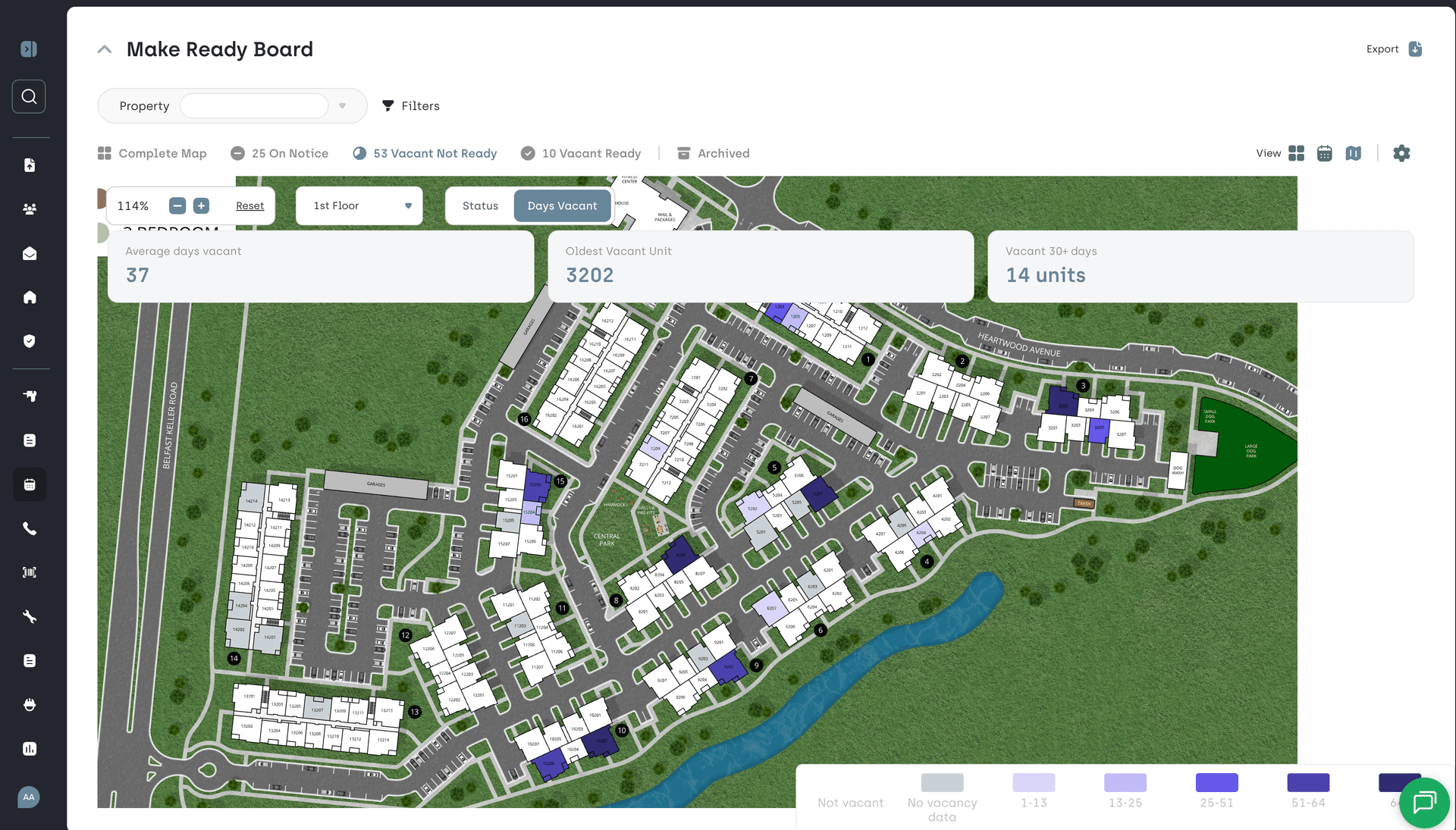Screen dimensions: 1456x830
Task: Open the list icon below the wrench
Action: (x=30, y=661)
